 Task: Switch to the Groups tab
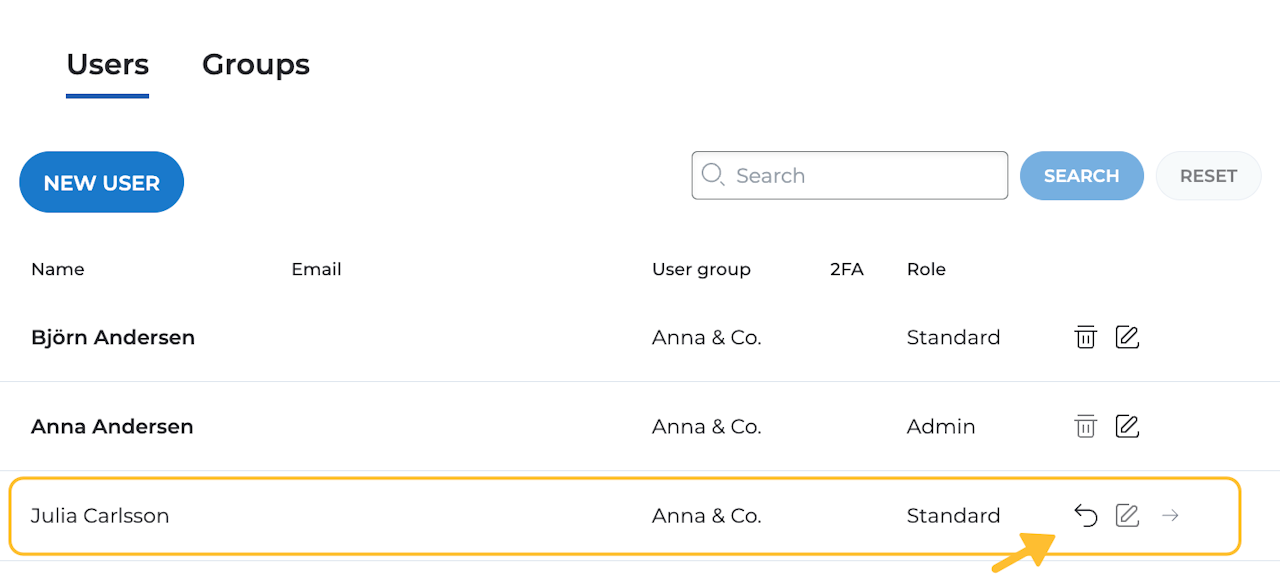[256, 65]
